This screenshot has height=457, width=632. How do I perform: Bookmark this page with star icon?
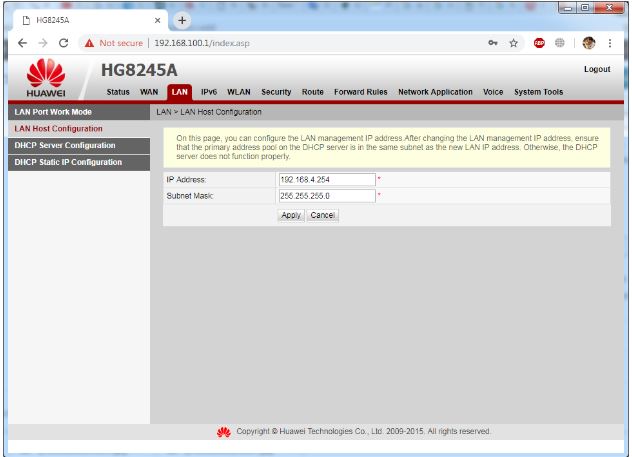513,43
